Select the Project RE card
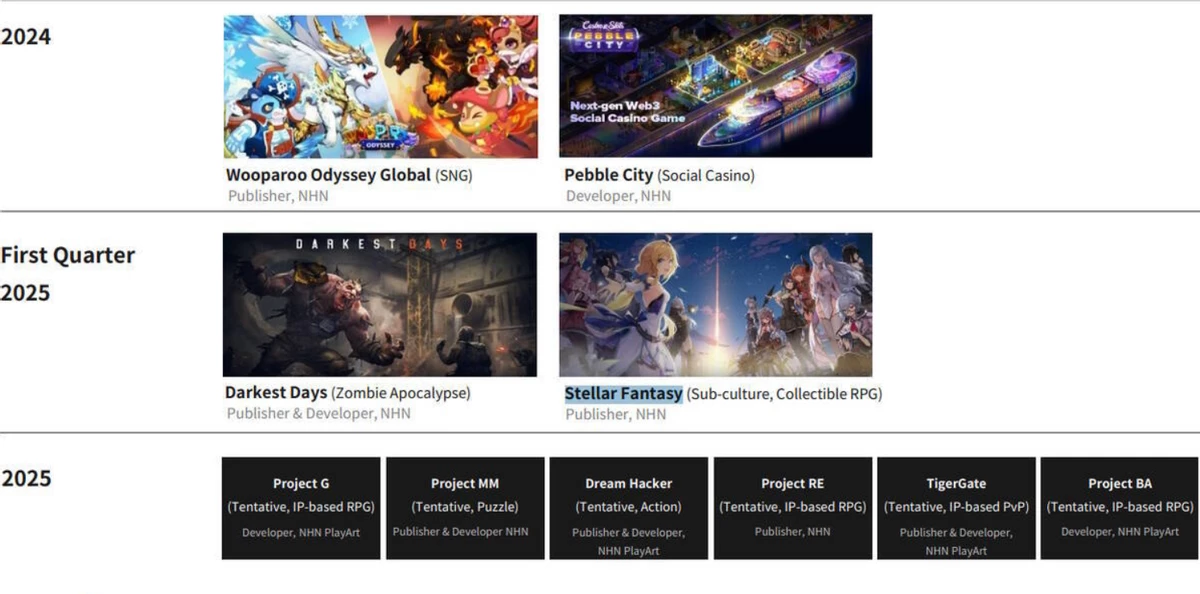Screen dimensions: 1200x594 [793, 508]
